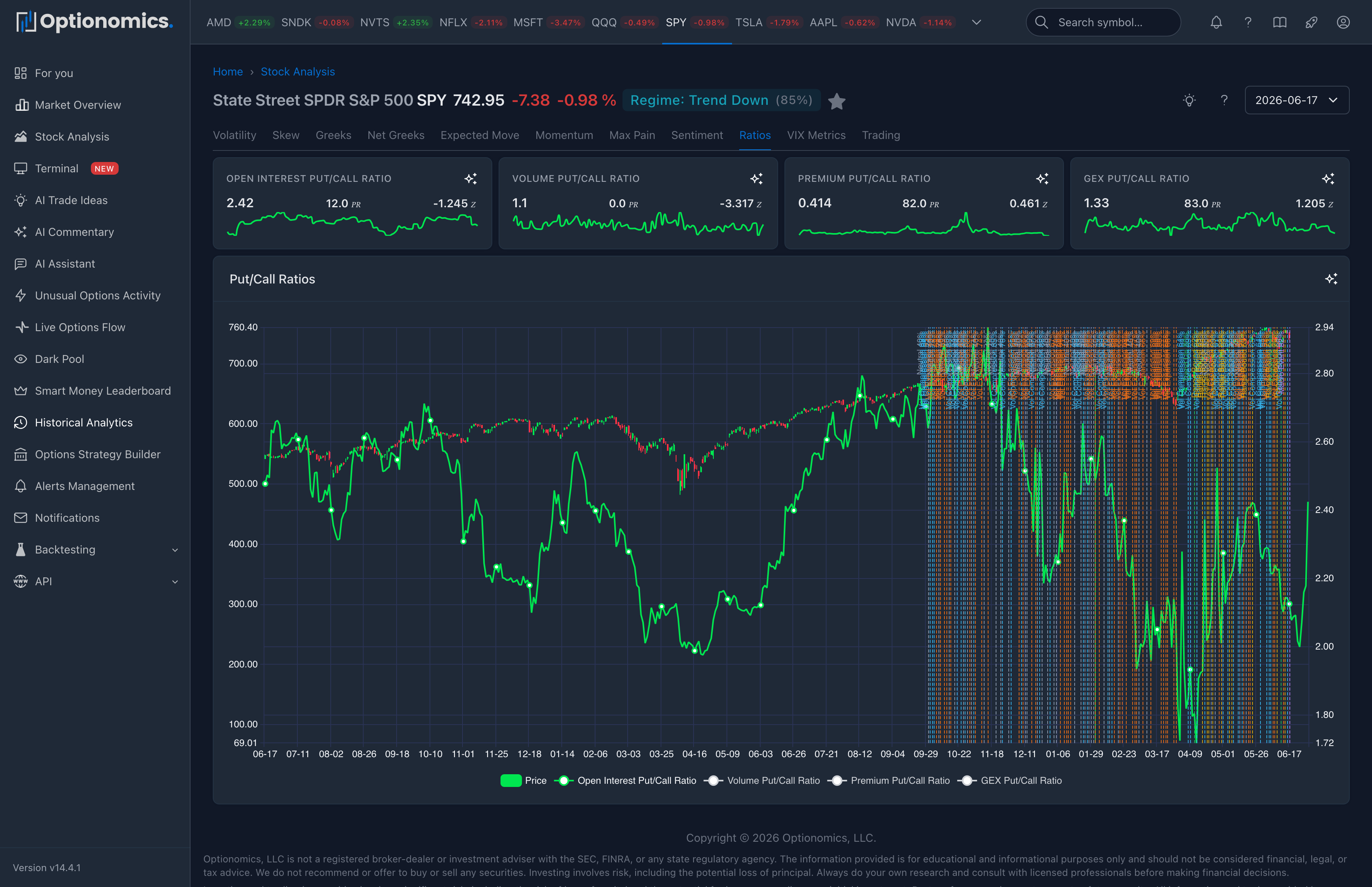Switch to the Momentum tab
1372x887 pixels.
click(x=564, y=135)
